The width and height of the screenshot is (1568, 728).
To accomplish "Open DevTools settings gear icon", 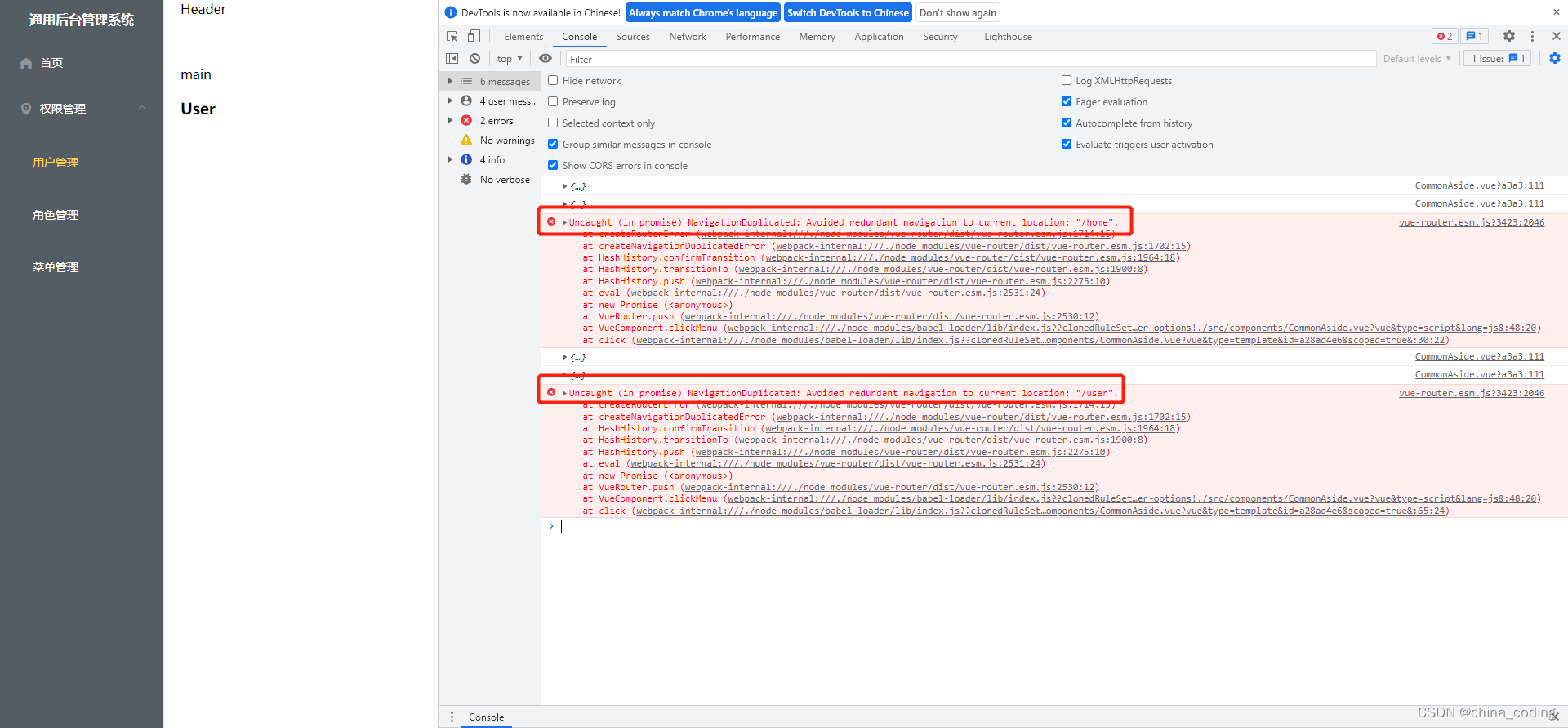I will (x=1509, y=37).
